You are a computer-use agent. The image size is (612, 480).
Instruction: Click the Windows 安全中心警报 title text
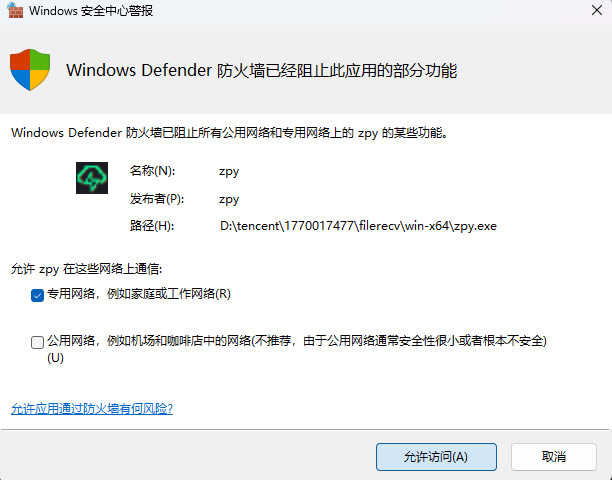pos(91,11)
